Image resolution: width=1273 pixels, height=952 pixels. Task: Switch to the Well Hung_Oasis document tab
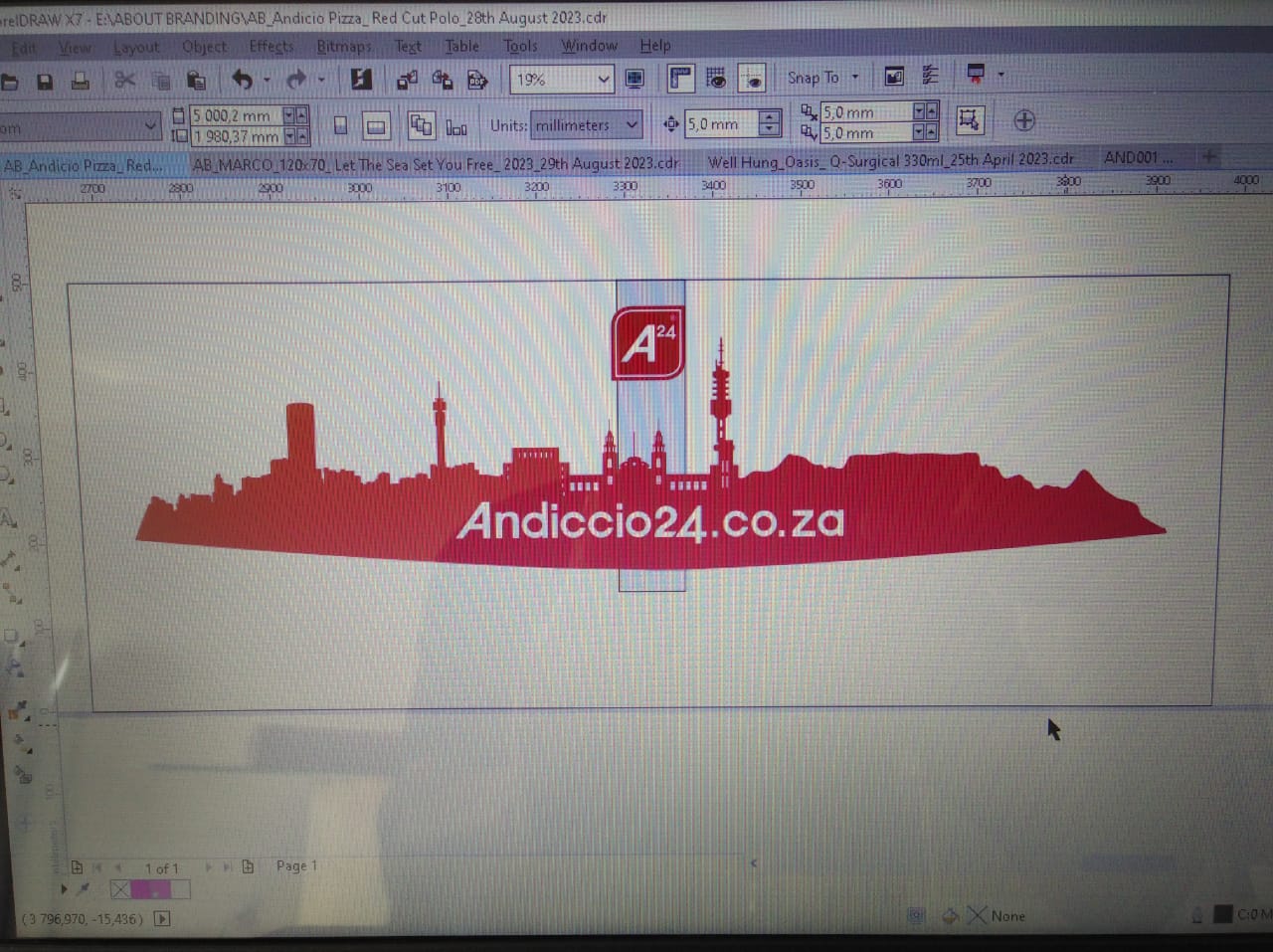(x=890, y=159)
